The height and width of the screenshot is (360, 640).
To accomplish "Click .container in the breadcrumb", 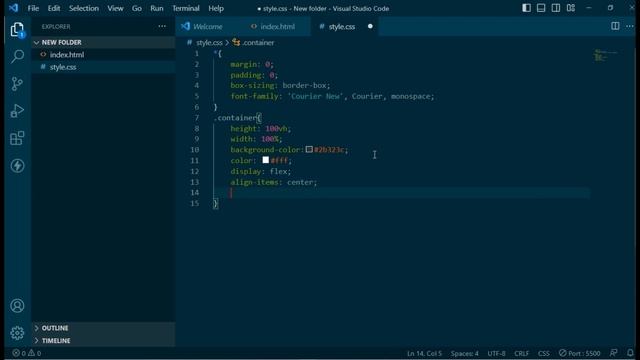I will coord(258,42).
